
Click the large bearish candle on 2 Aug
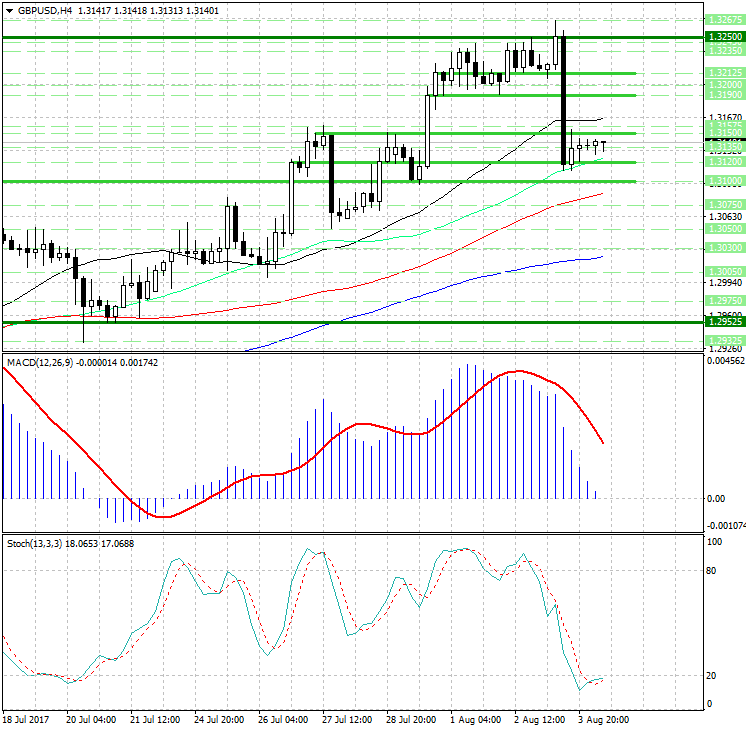tap(564, 100)
